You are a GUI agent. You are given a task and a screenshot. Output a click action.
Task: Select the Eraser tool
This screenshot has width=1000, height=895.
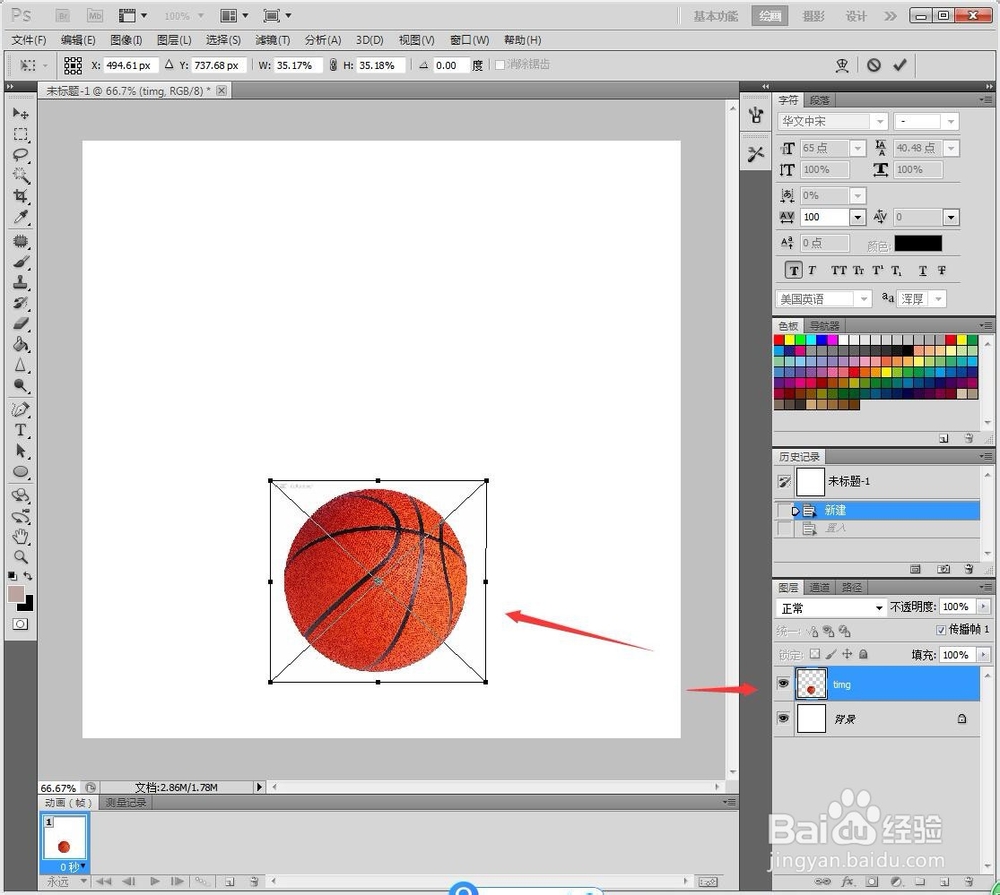tap(20, 323)
